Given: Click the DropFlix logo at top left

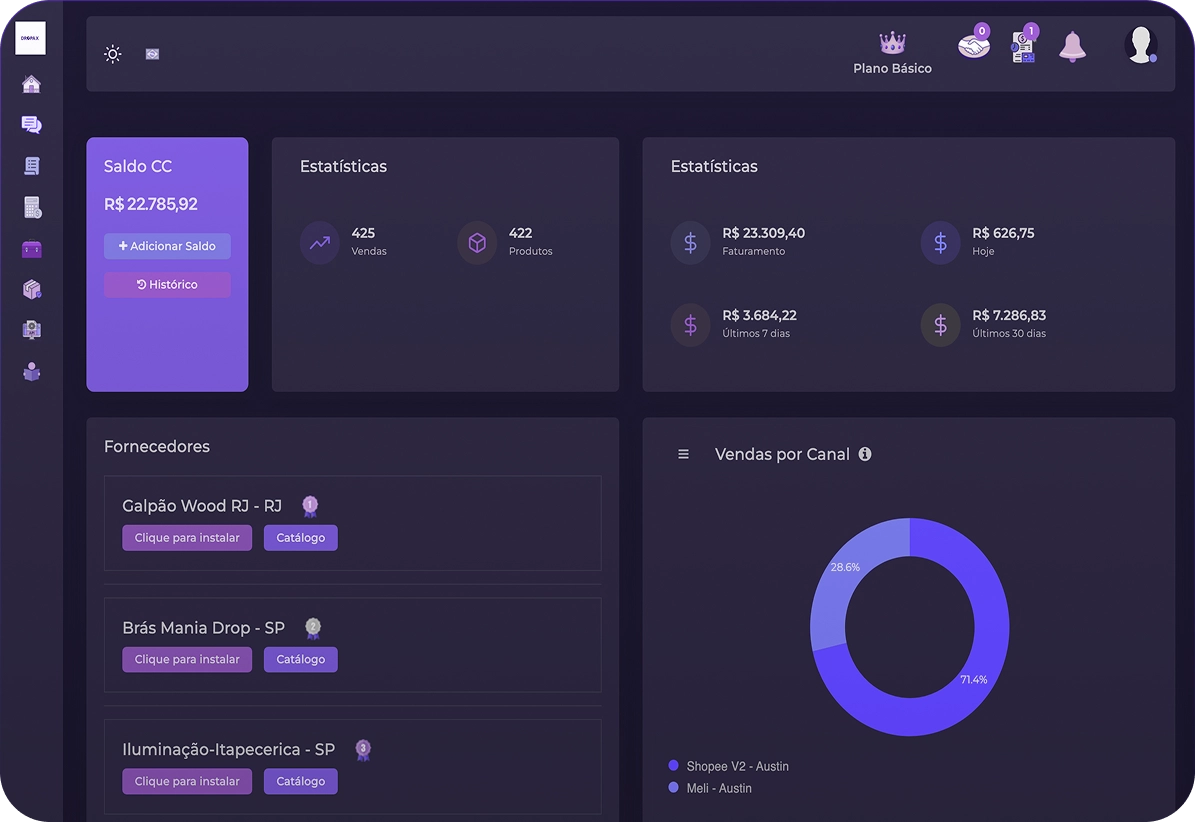Looking at the screenshot, I should (x=30, y=38).
